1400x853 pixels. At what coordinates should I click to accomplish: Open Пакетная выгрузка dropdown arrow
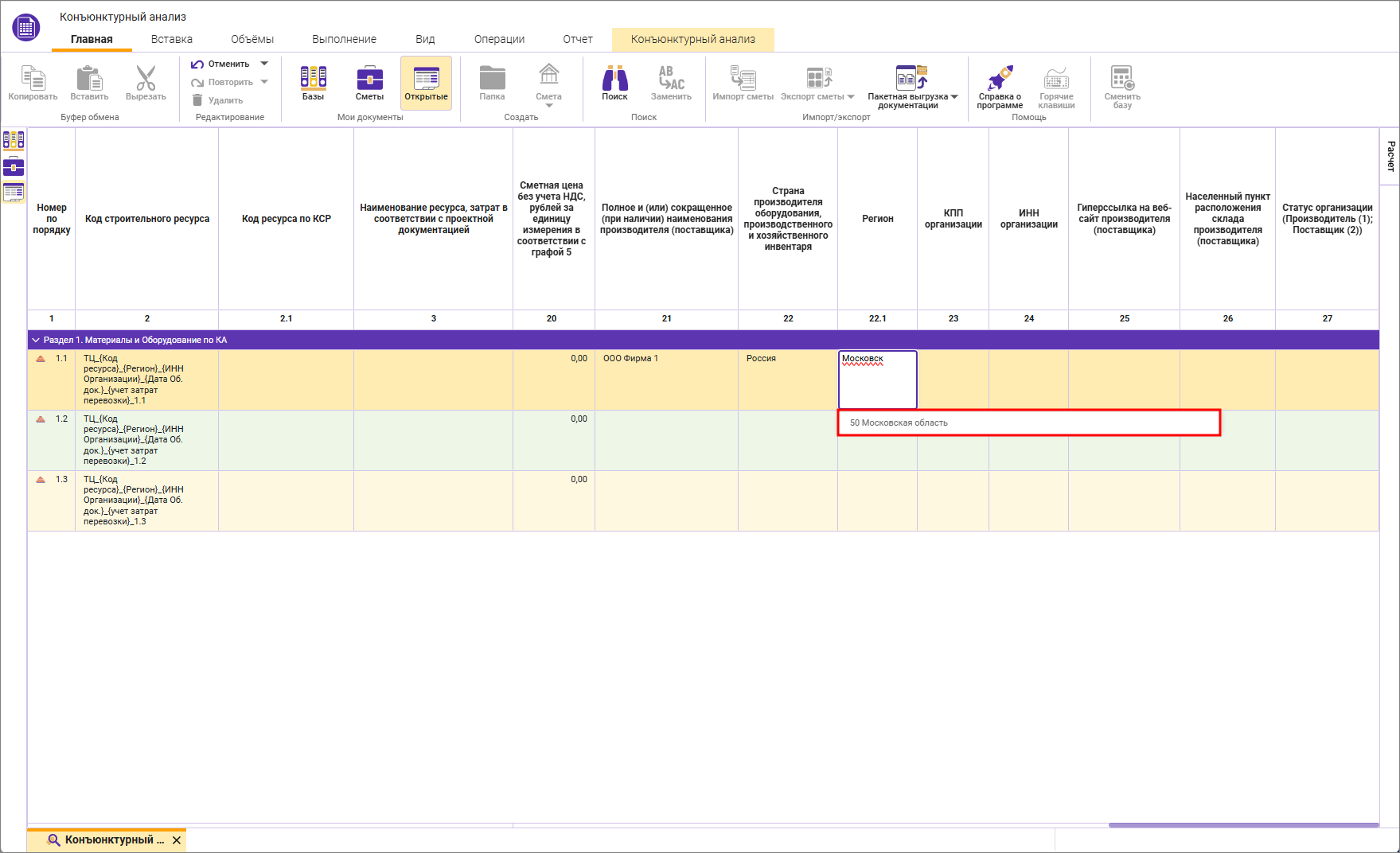pos(955,97)
